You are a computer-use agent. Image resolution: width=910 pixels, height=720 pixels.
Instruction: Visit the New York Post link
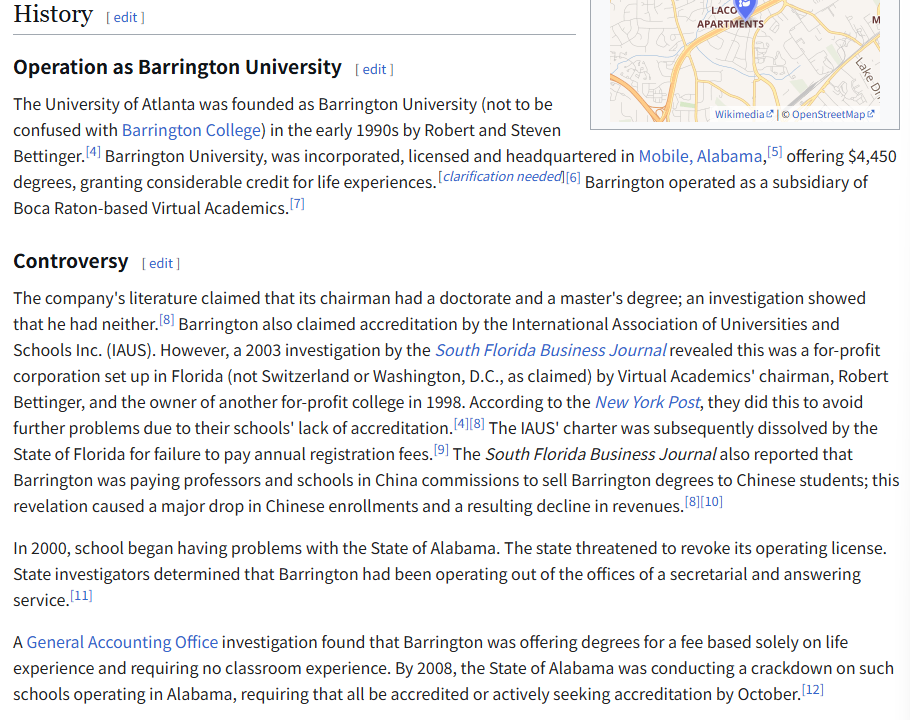[647, 402]
